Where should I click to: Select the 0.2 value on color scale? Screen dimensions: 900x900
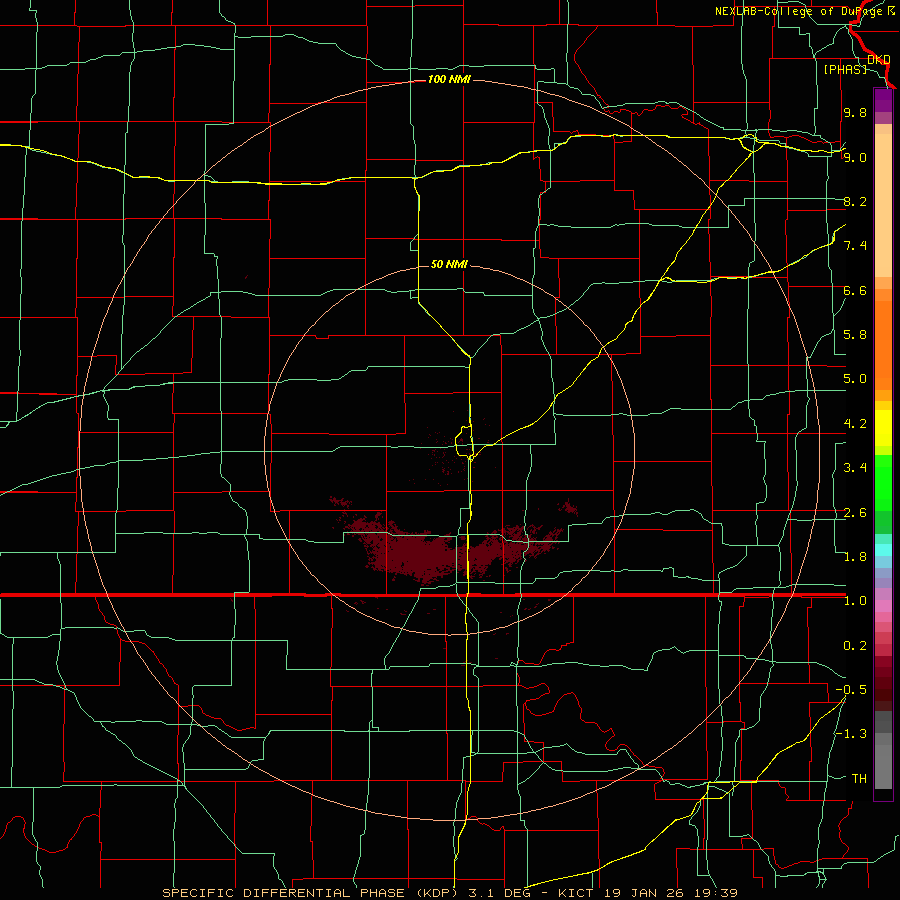coord(855,646)
